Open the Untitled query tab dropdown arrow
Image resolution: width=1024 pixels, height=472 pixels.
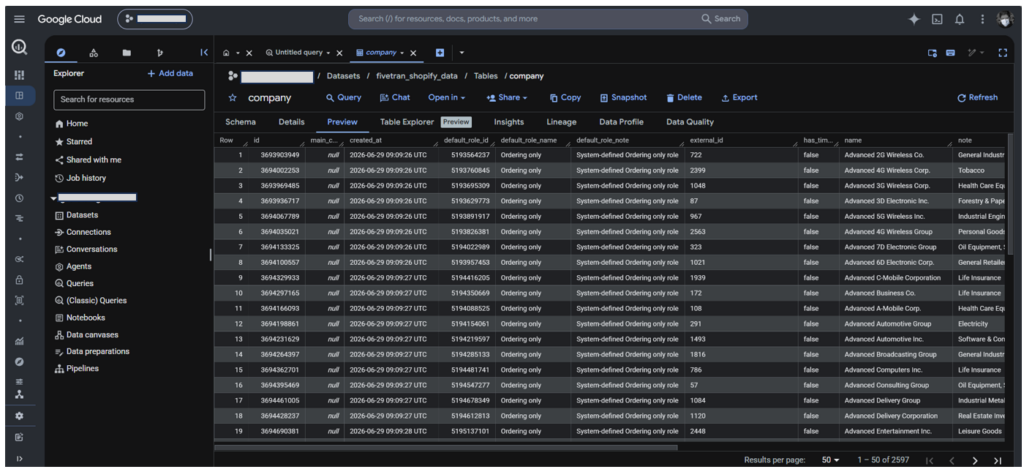328,53
